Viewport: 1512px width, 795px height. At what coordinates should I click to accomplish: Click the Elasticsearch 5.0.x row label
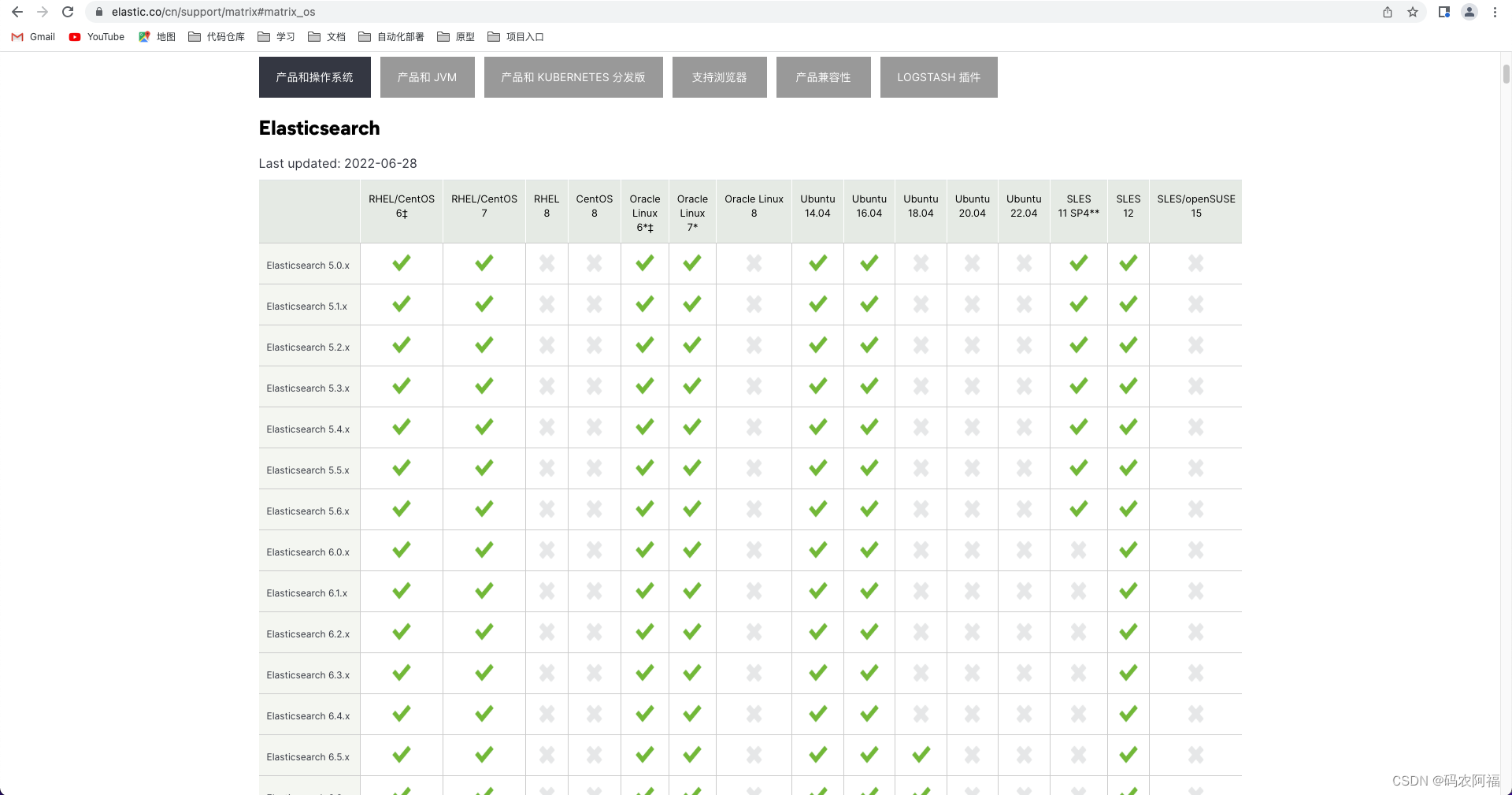(308, 266)
